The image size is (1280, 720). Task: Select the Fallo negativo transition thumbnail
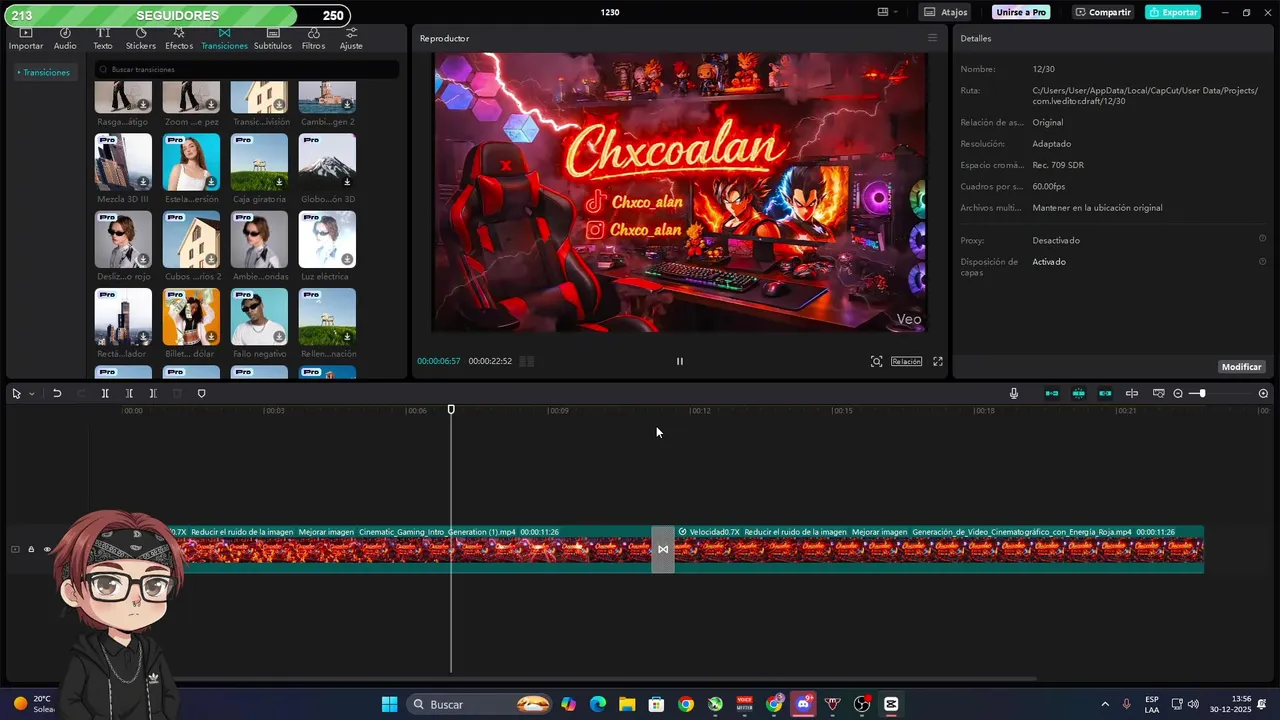point(259,317)
